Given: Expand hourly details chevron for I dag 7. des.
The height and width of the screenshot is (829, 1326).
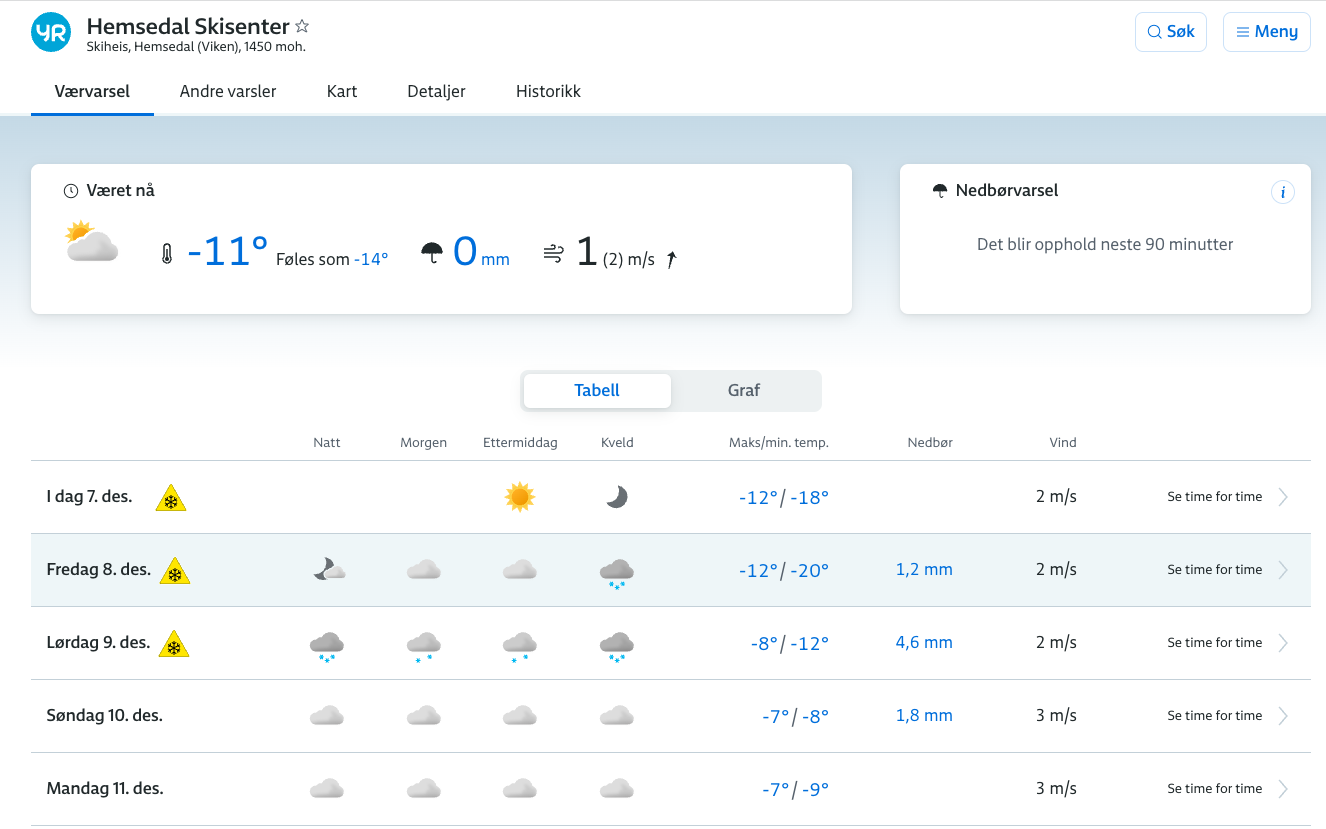Looking at the screenshot, I should [x=1284, y=497].
